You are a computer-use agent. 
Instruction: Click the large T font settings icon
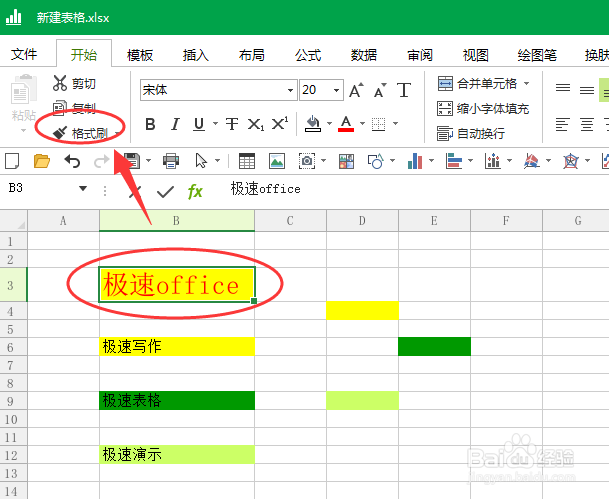click(x=404, y=90)
